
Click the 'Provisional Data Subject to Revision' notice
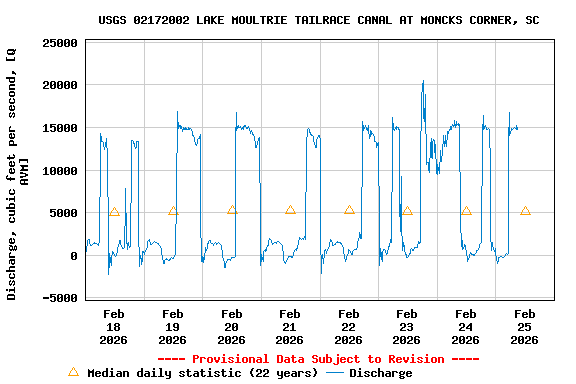(318, 359)
